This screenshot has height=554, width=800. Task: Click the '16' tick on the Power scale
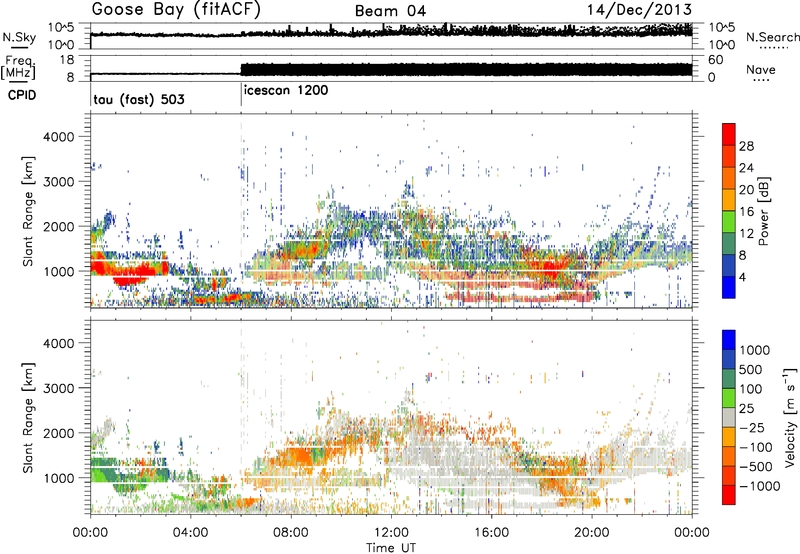[746, 211]
